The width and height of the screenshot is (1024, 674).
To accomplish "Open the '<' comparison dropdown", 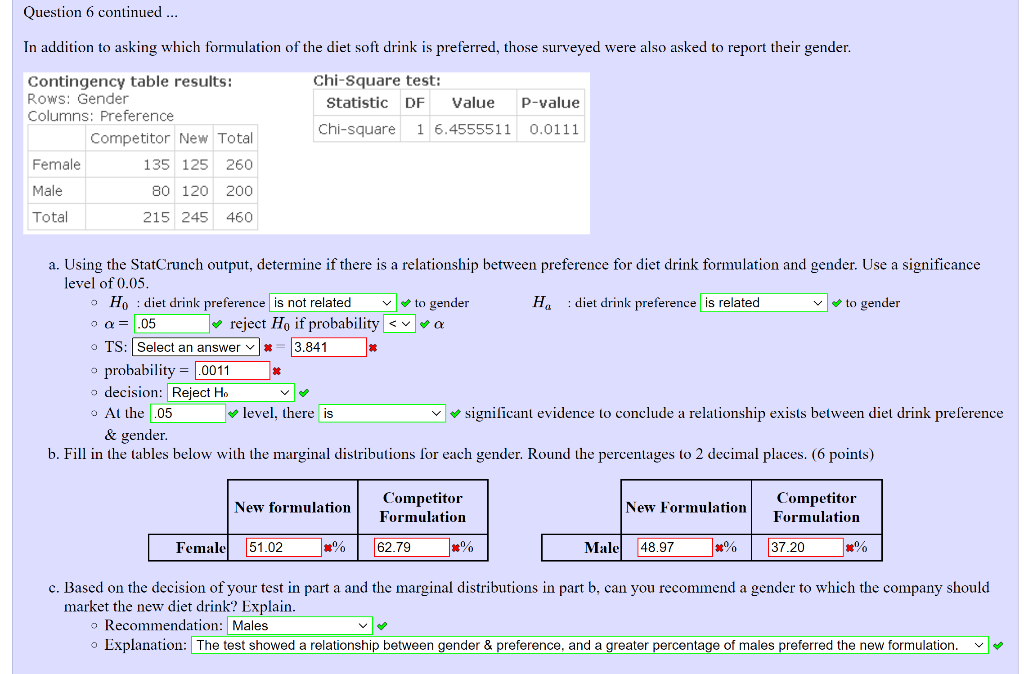I will [x=399, y=323].
